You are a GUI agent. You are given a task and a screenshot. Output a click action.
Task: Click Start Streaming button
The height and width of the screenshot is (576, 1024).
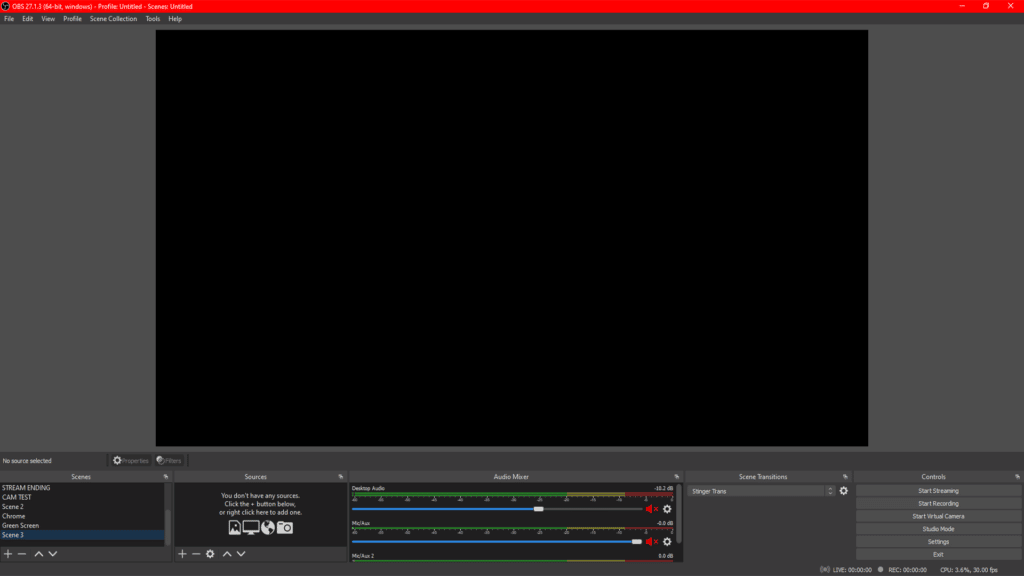point(938,491)
